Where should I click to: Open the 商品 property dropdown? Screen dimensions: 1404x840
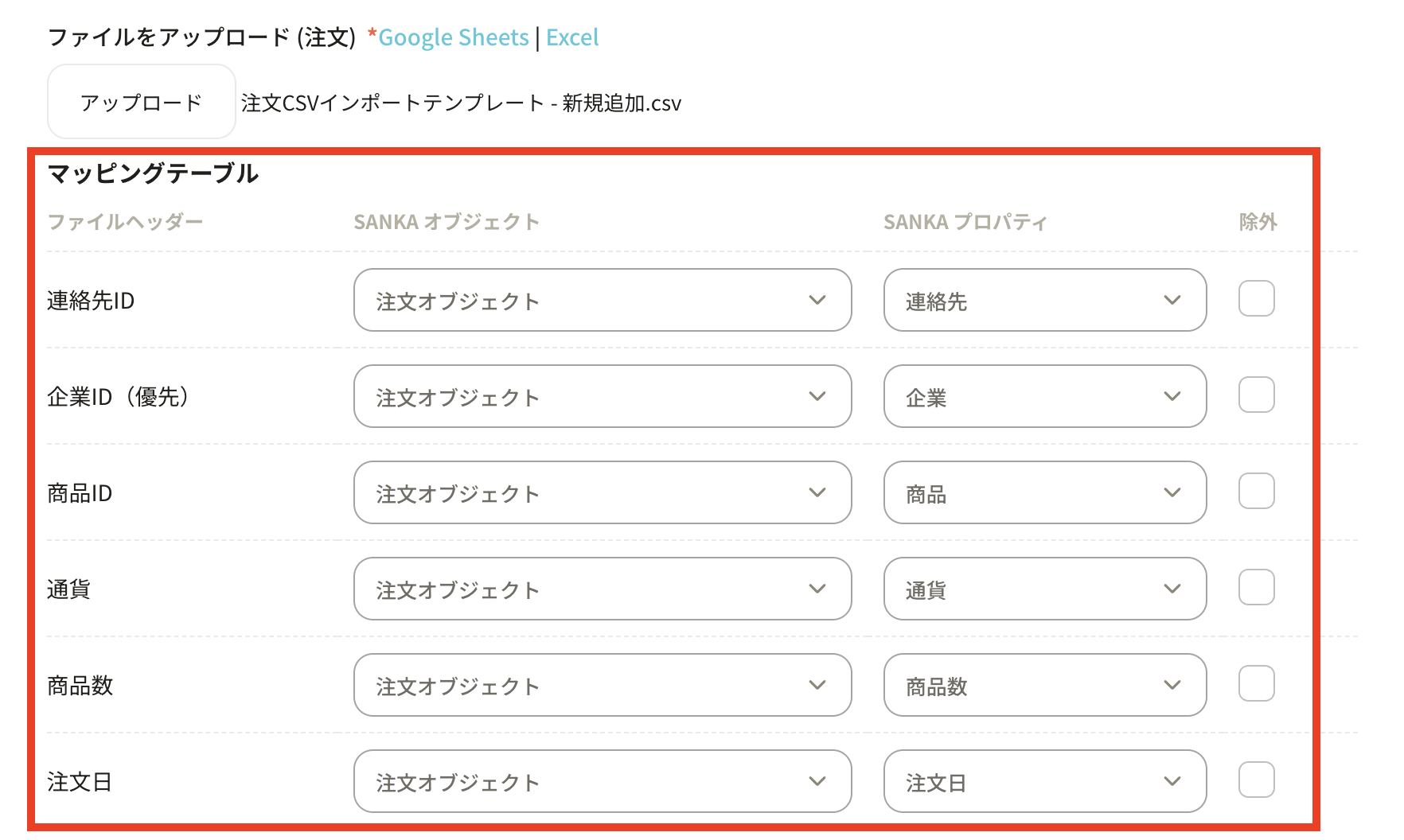click(1044, 492)
